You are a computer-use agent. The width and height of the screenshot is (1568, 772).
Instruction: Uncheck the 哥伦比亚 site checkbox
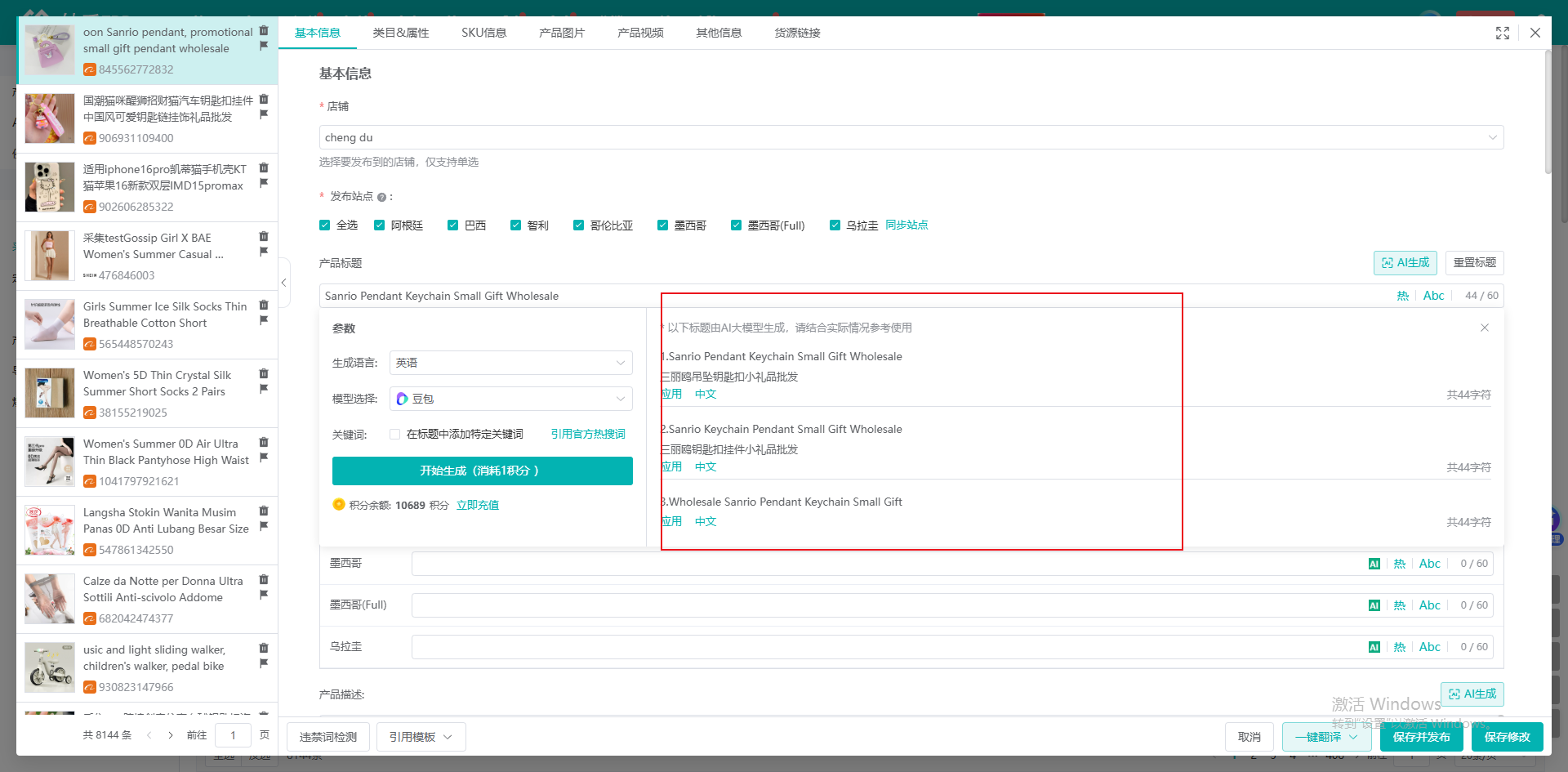tap(579, 225)
